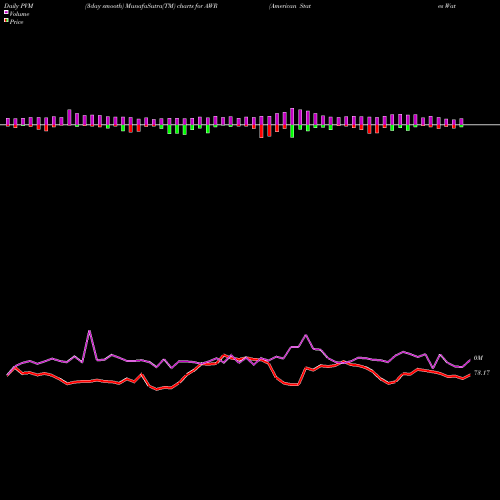Click the '78.17' price value label

(x=482, y=373)
